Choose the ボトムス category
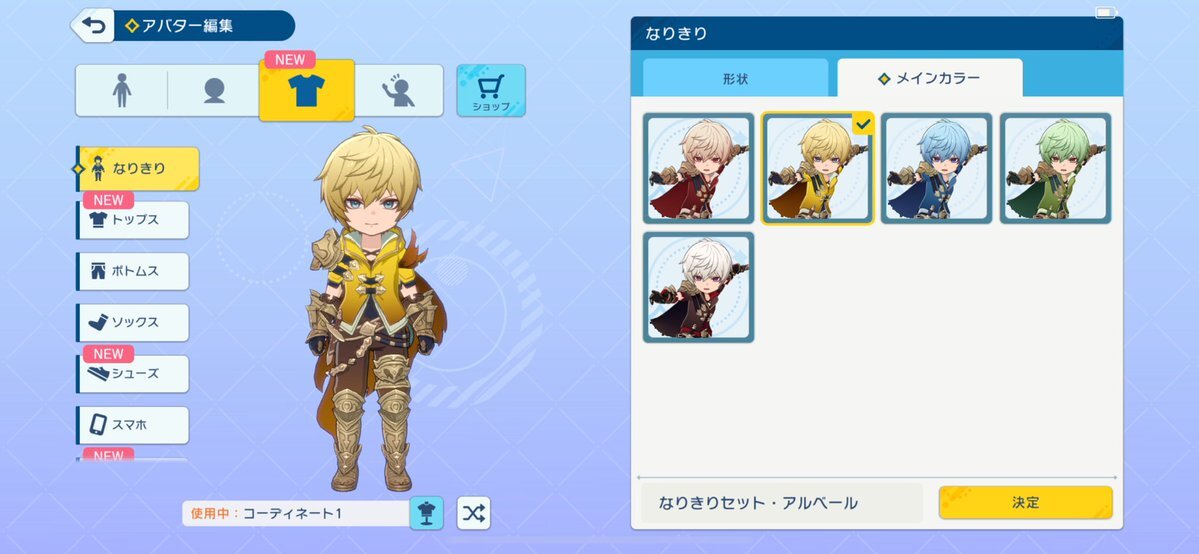Viewport: 1199px width, 554px height. point(133,271)
